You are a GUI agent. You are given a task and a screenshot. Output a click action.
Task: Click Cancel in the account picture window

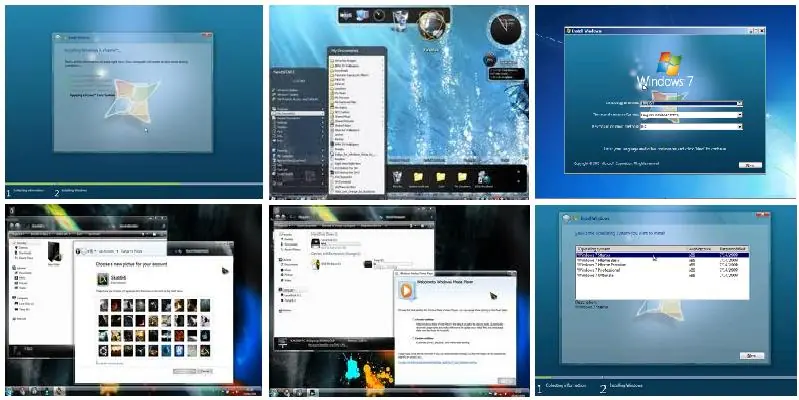click(x=205, y=371)
